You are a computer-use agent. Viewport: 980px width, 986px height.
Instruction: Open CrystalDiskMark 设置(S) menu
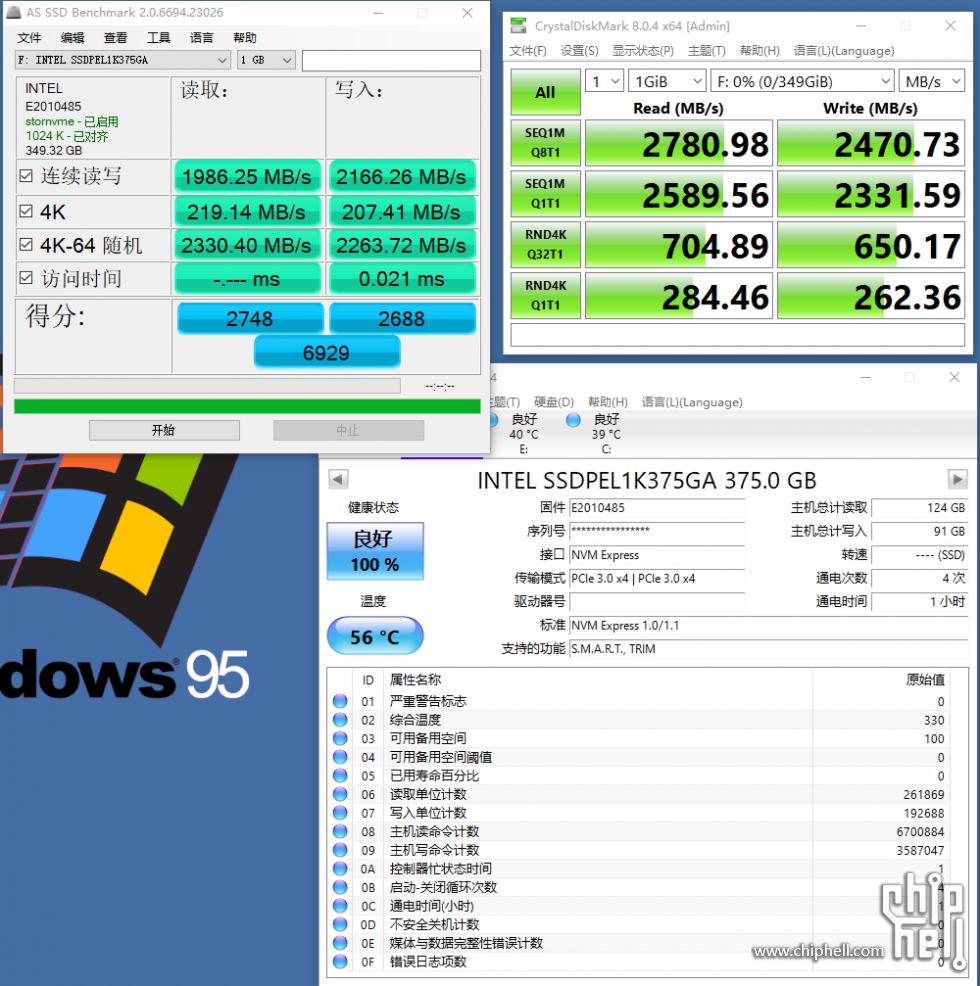579,51
